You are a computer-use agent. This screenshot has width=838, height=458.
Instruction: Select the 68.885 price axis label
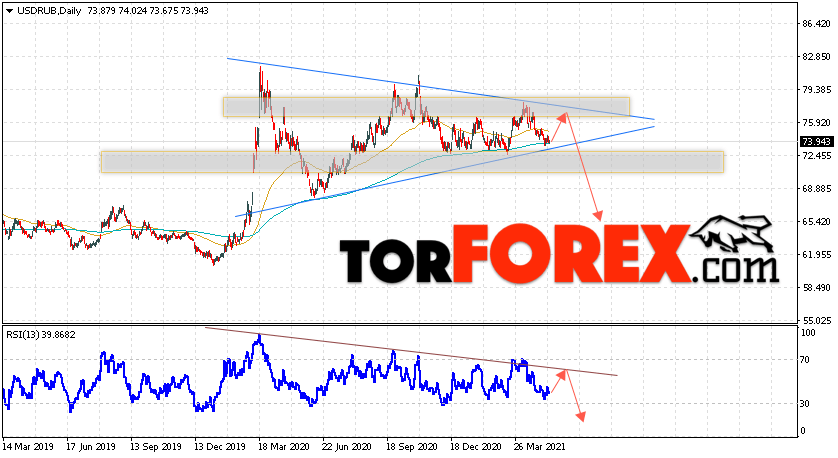817,189
